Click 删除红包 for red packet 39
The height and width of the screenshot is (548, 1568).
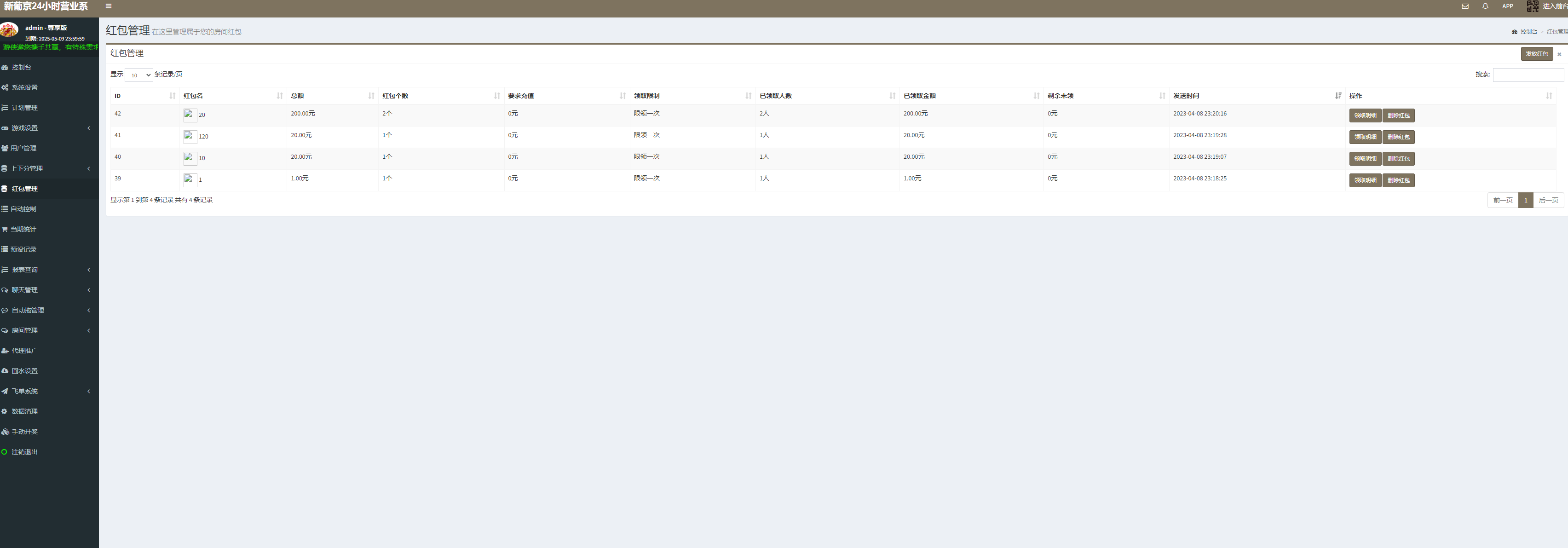1398,180
